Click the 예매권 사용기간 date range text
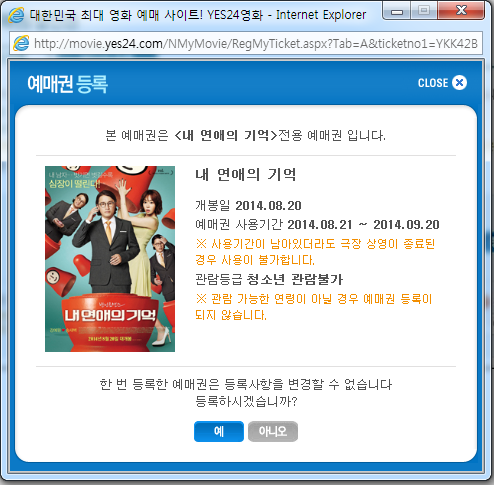 point(317,224)
